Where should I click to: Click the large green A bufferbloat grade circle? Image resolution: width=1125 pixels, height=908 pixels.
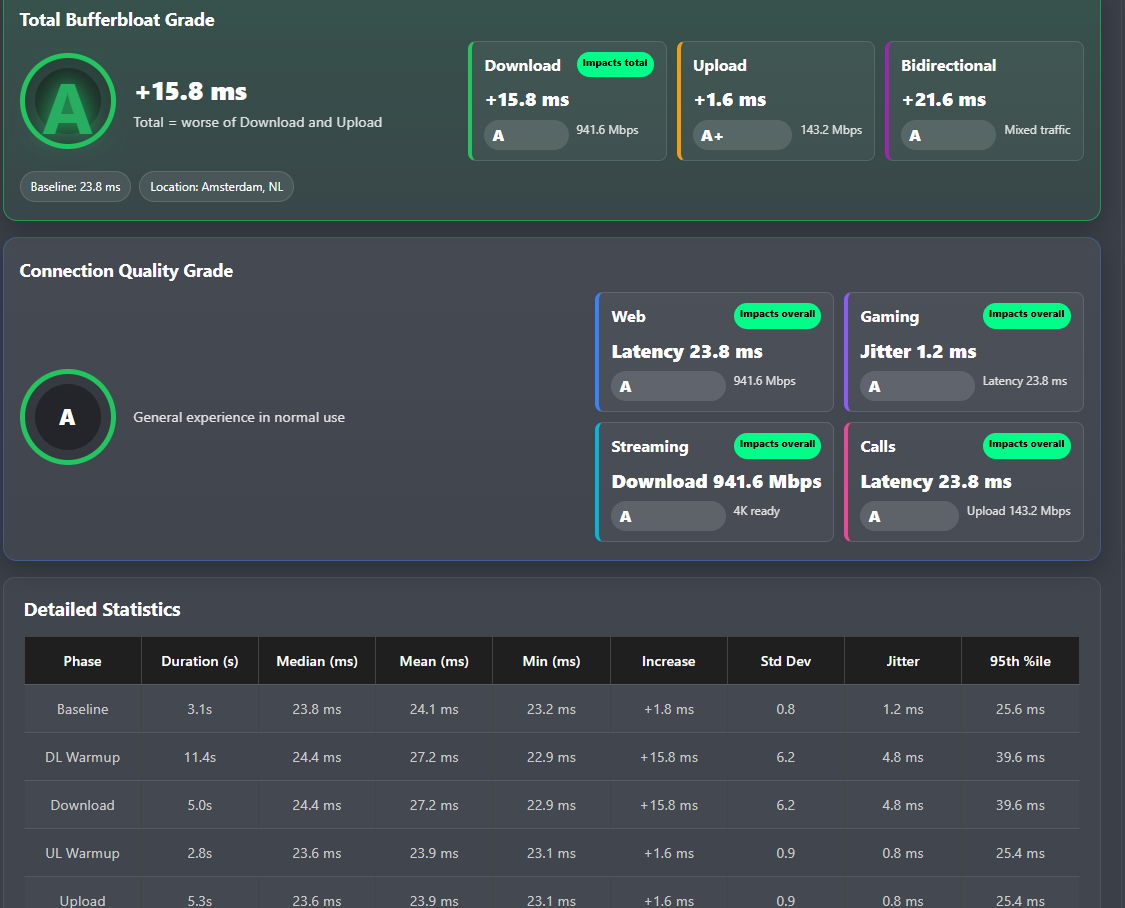pyautogui.click(x=68, y=101)
